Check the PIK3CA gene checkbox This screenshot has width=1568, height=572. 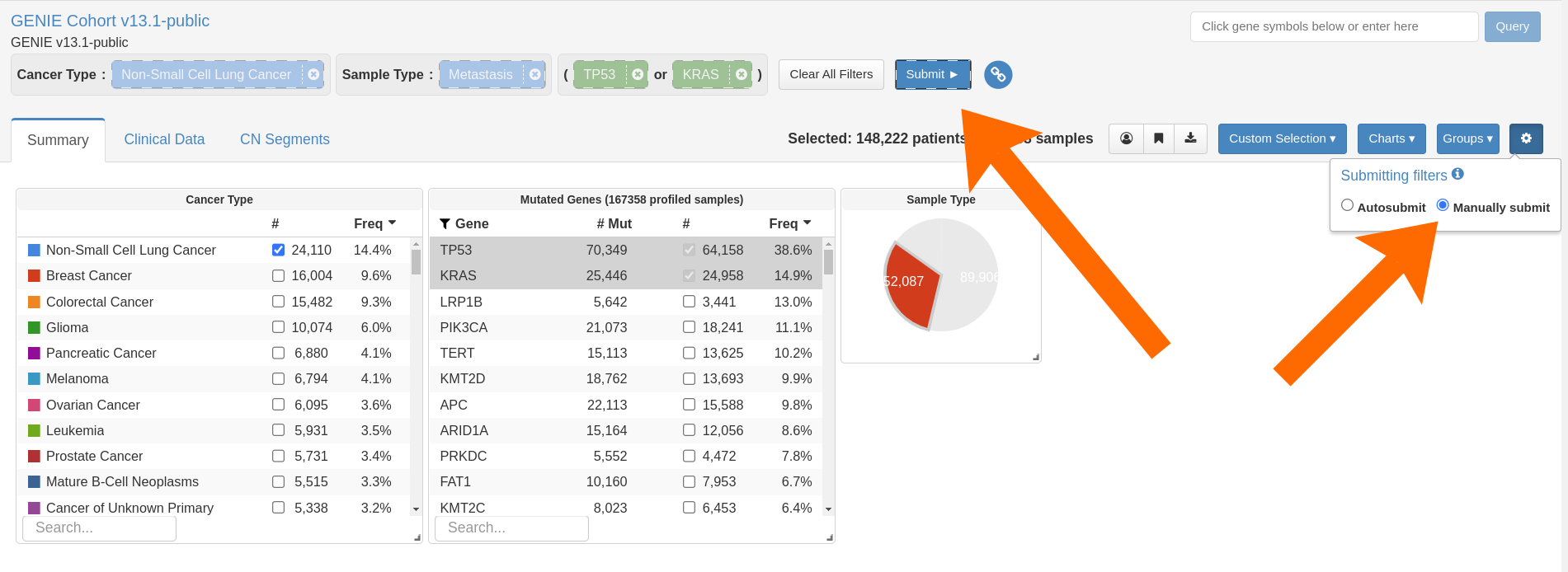(689, 327)
